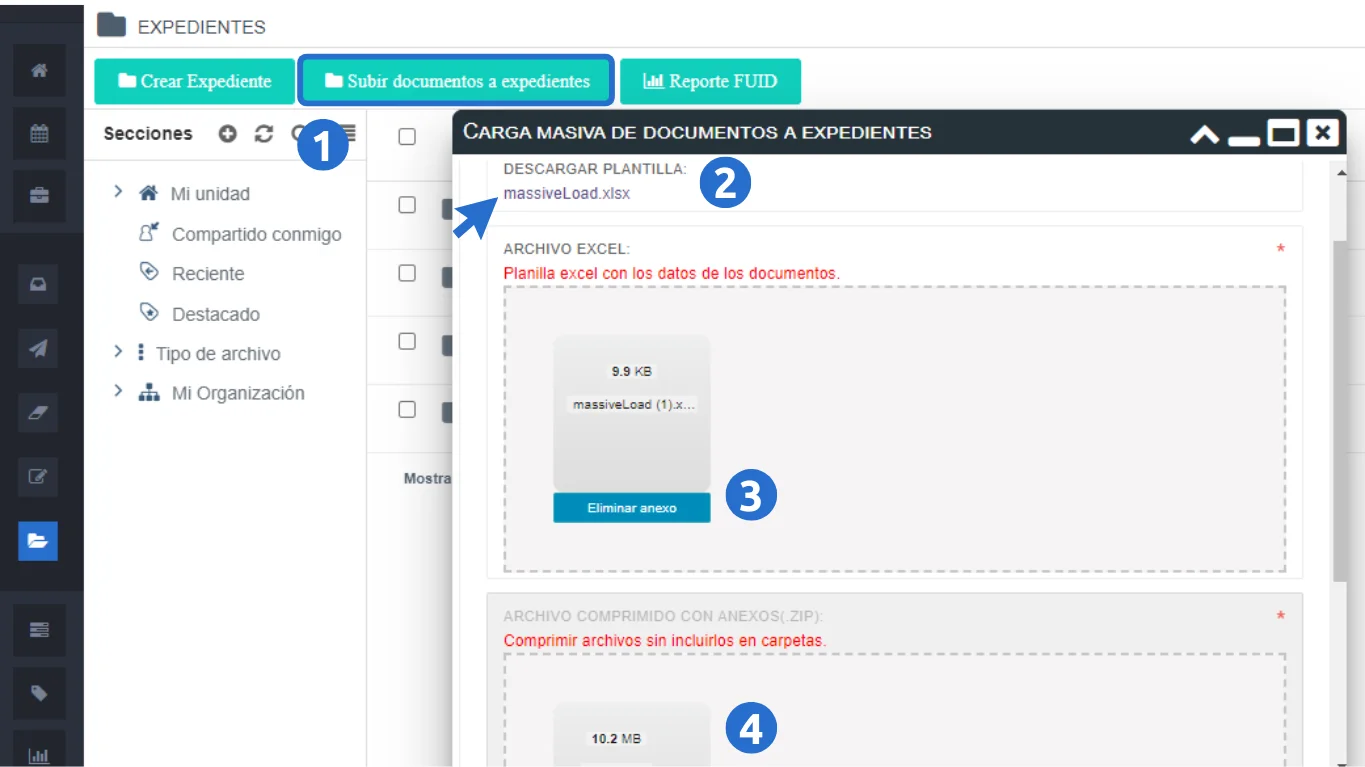Click 'Planilla excel con los datos' hint text
This screenshot has width=1365, height=767.
coord(672,273)
